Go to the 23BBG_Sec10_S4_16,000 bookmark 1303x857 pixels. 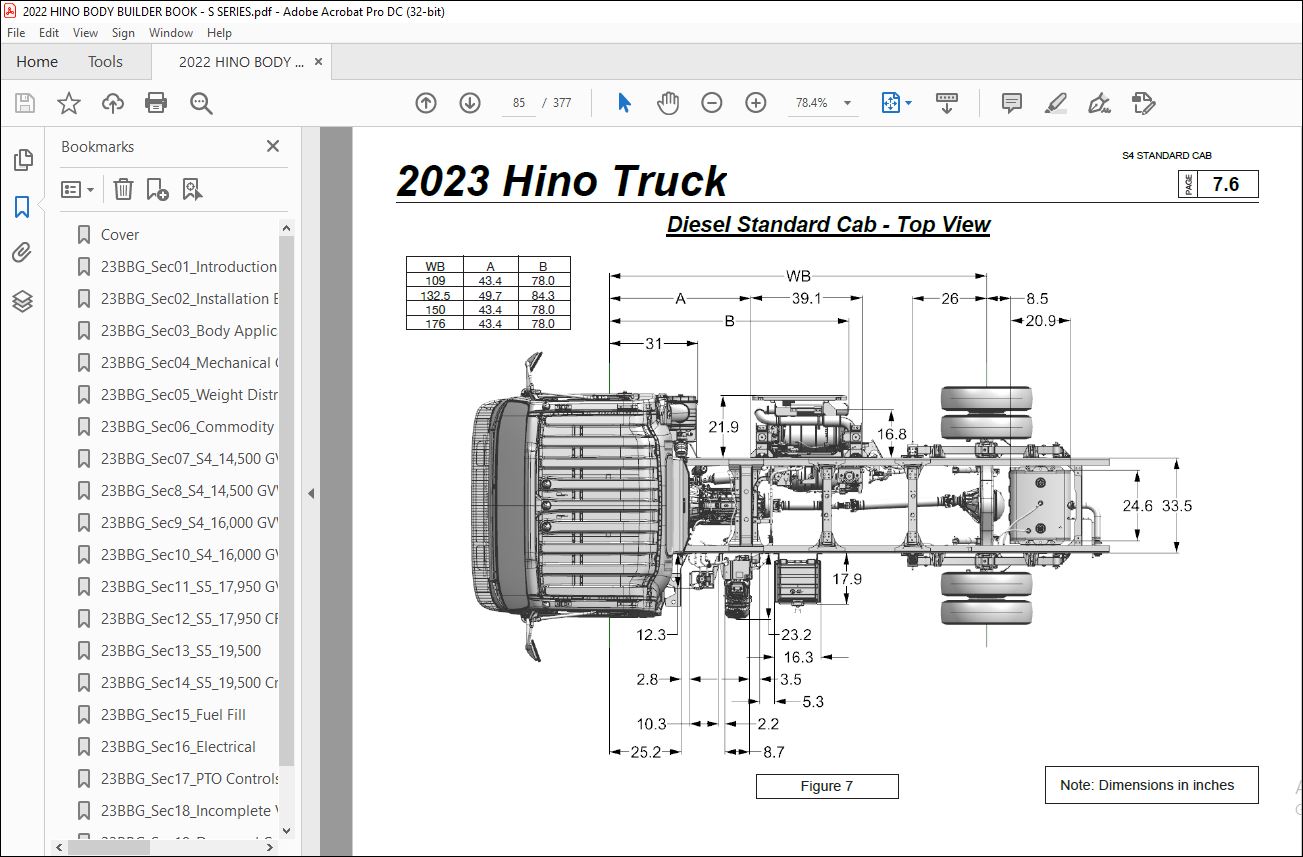pyautogui.click(x=188, y=555)
